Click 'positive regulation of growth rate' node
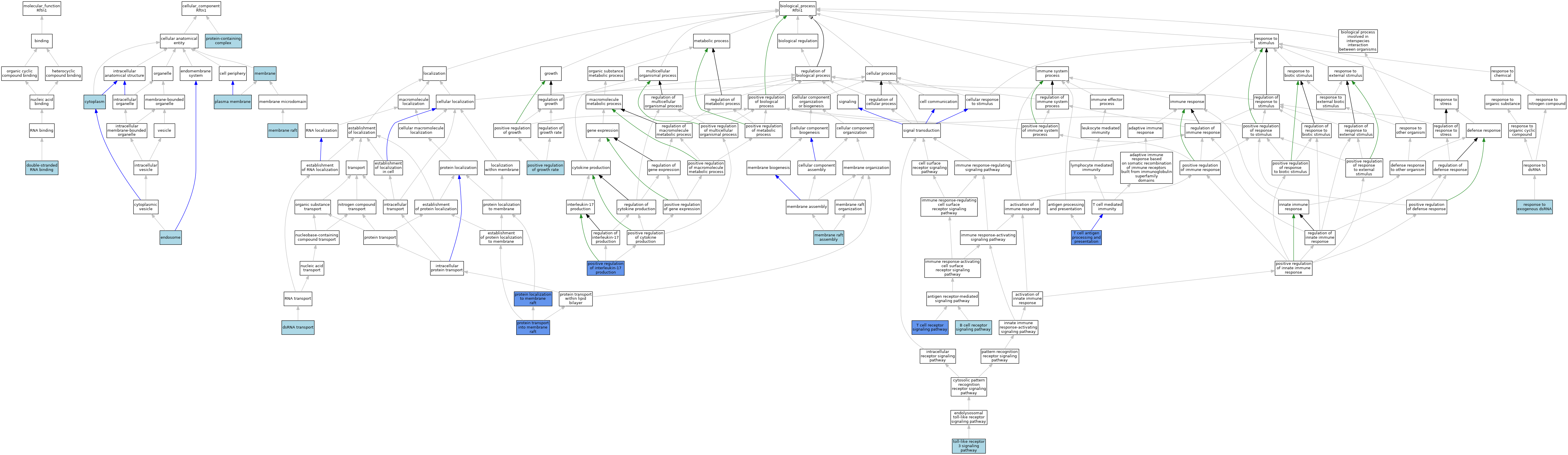1568x455 pixels. click(545, 167)
